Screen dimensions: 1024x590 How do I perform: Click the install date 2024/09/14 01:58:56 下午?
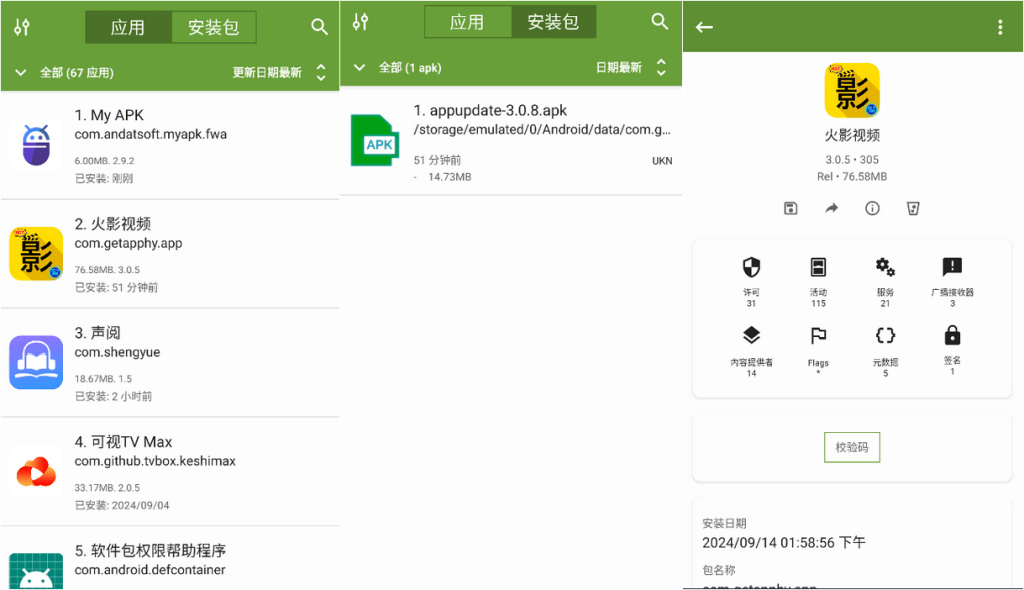coord(784,542)
